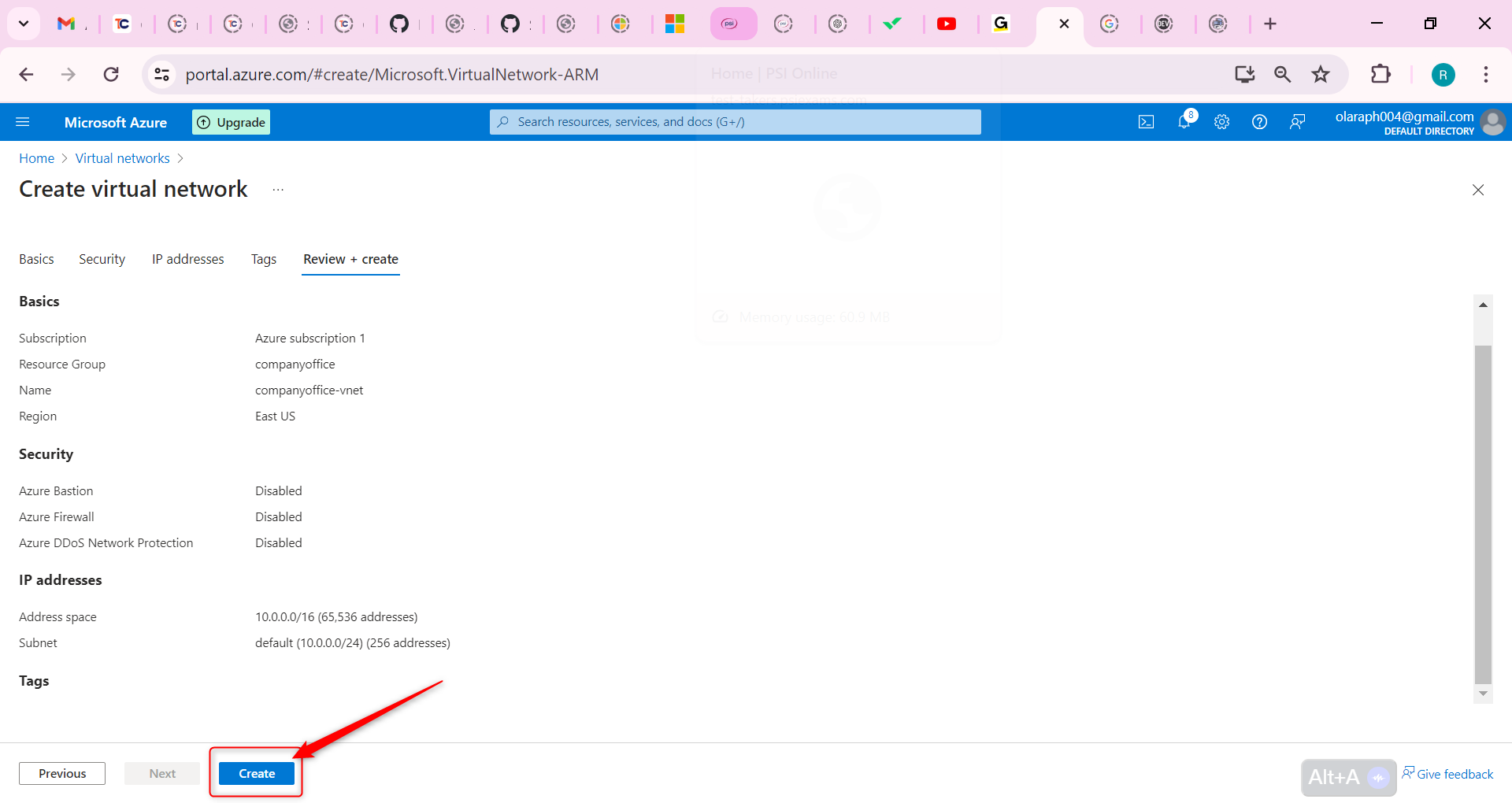Screen dimensions: 1512x803
Task: Open the Azure help question mark
Action: [1259, 122]
